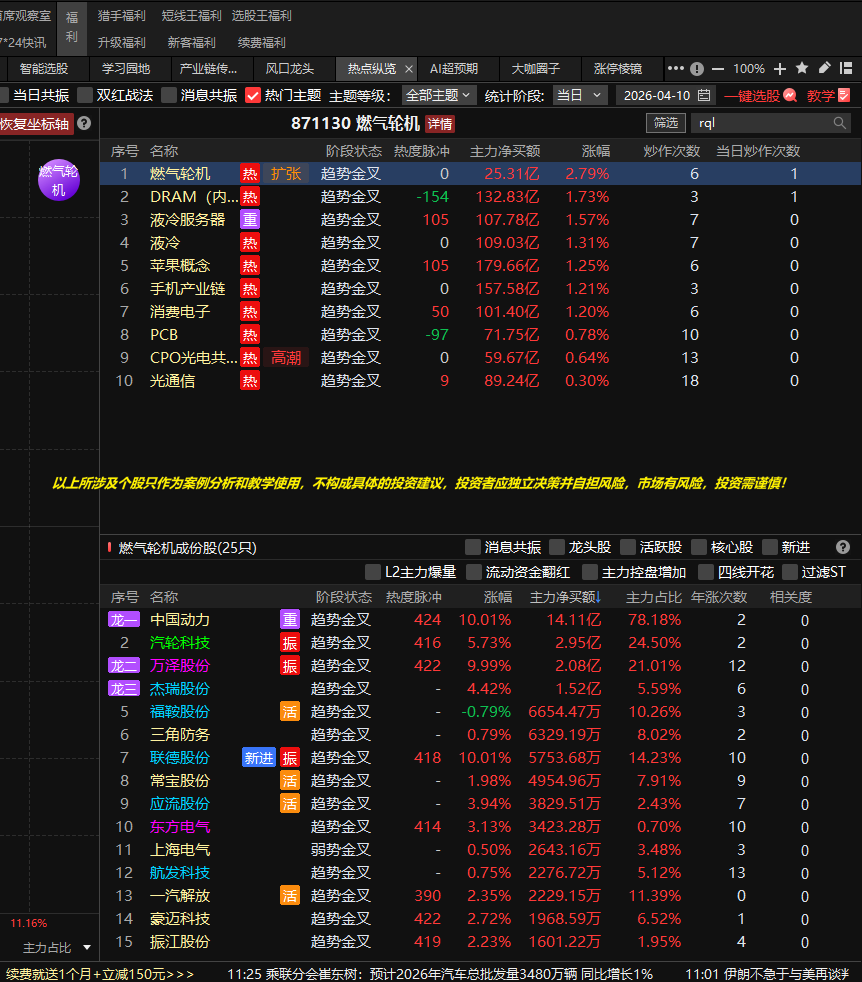Screen dimensions: 862x982
Task: Click the search magnifier icon
Action: (840, 123)
